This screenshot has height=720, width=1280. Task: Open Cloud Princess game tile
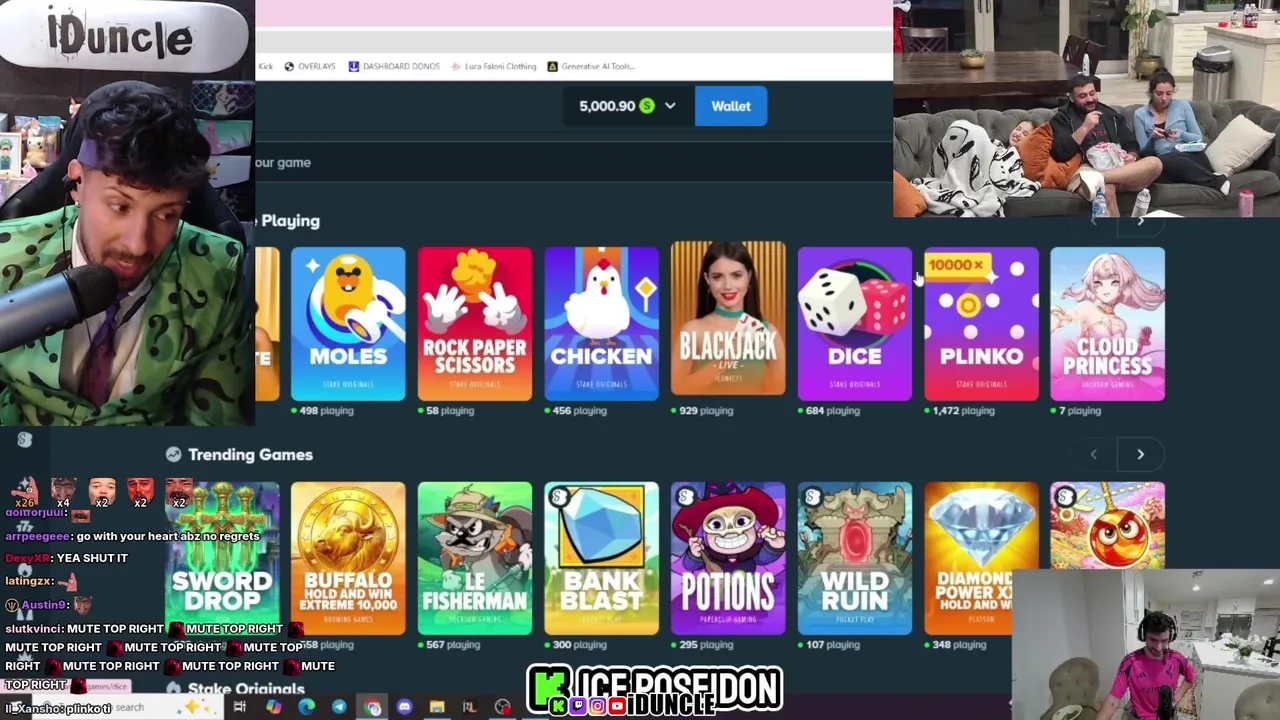pyautogui.click(x=1108, y=323)
